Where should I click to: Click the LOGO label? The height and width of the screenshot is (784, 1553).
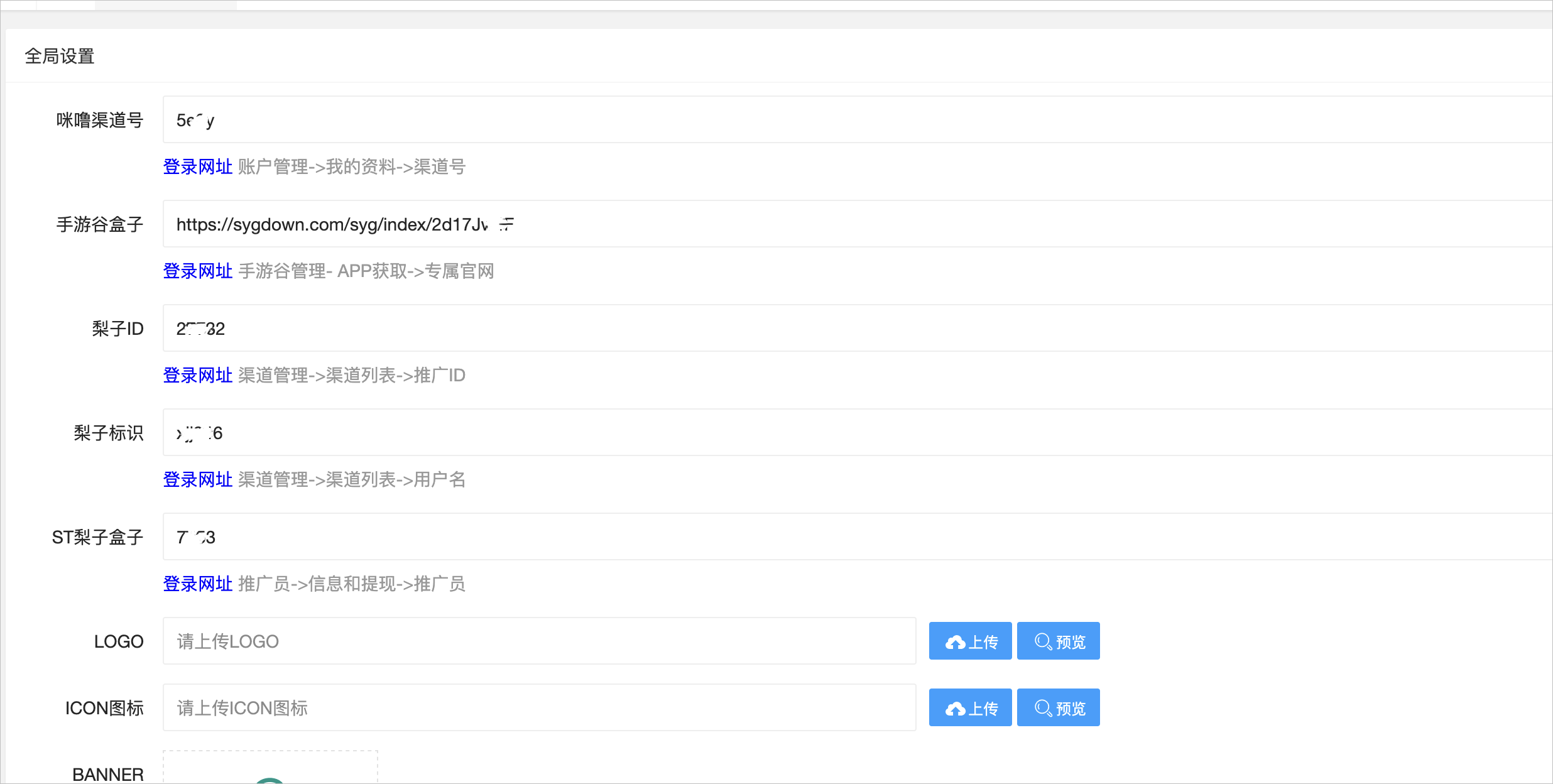click(x=119, y=641)
